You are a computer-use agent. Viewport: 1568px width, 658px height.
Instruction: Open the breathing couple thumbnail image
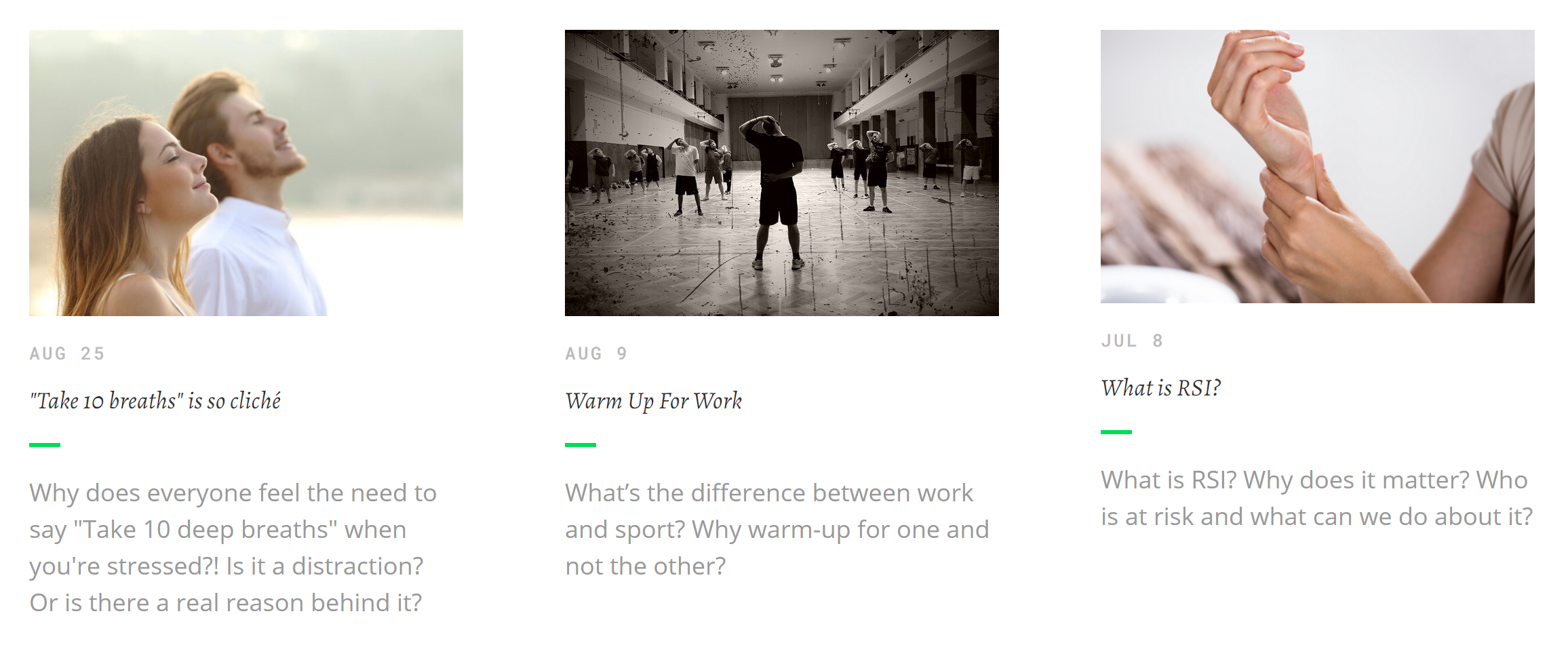[x=246, y=173]
